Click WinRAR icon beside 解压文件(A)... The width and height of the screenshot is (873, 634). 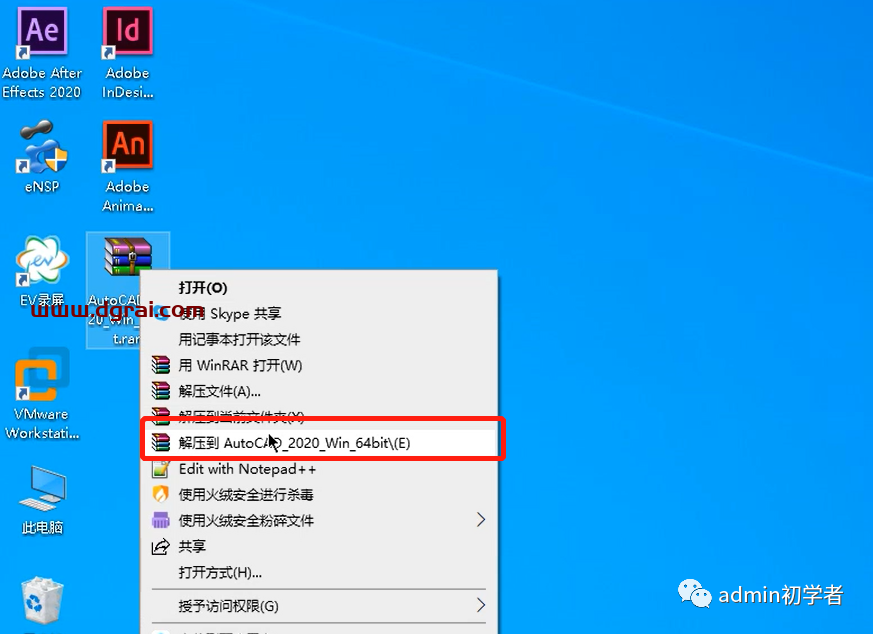161,391
